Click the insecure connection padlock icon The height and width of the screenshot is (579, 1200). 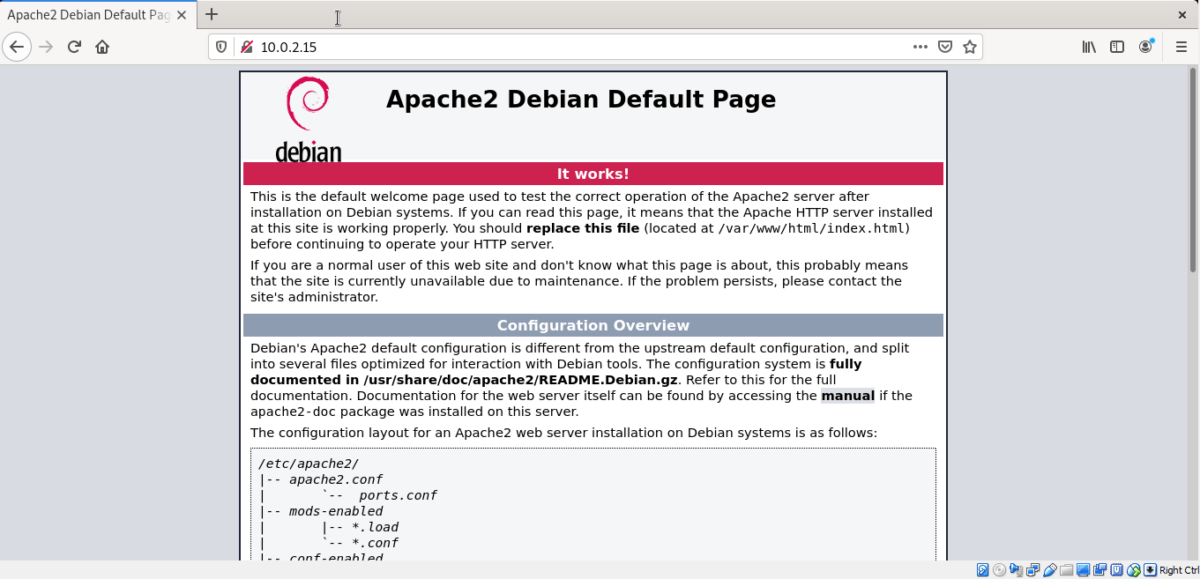246,47
